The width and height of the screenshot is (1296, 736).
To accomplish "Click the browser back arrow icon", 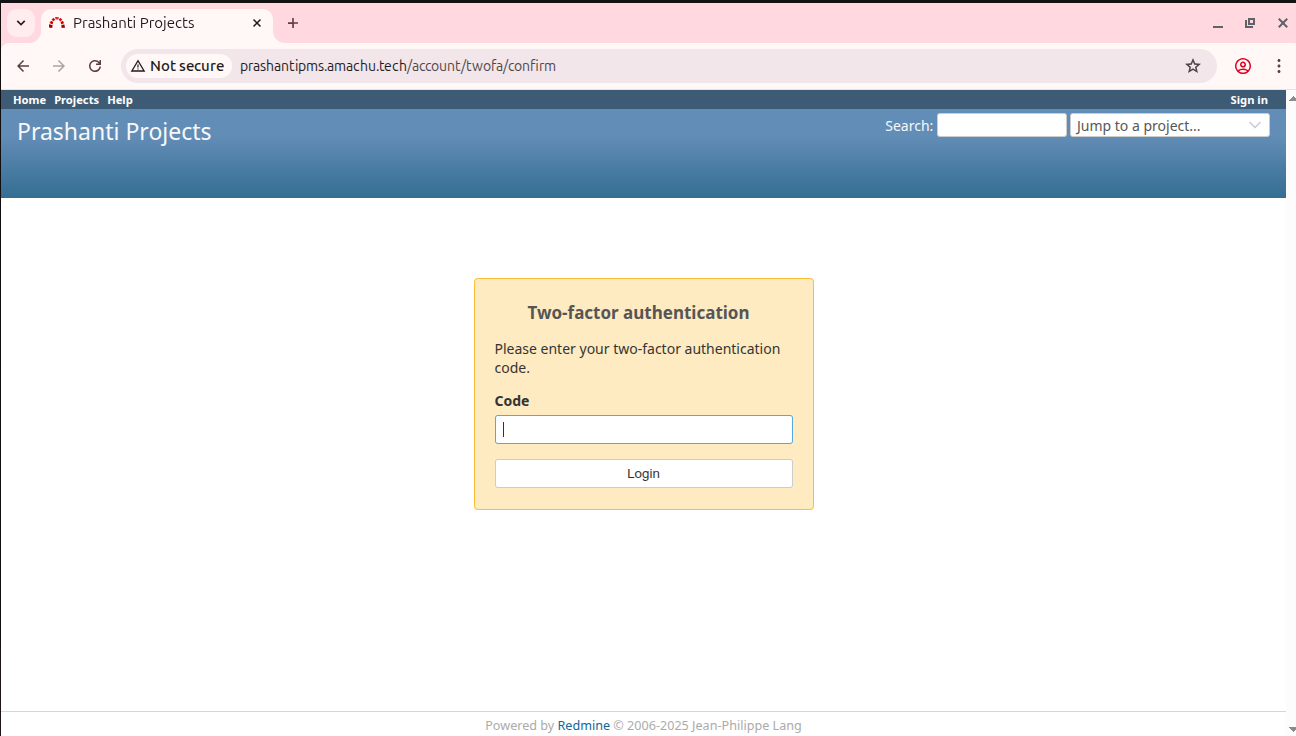I will (24, 66).
